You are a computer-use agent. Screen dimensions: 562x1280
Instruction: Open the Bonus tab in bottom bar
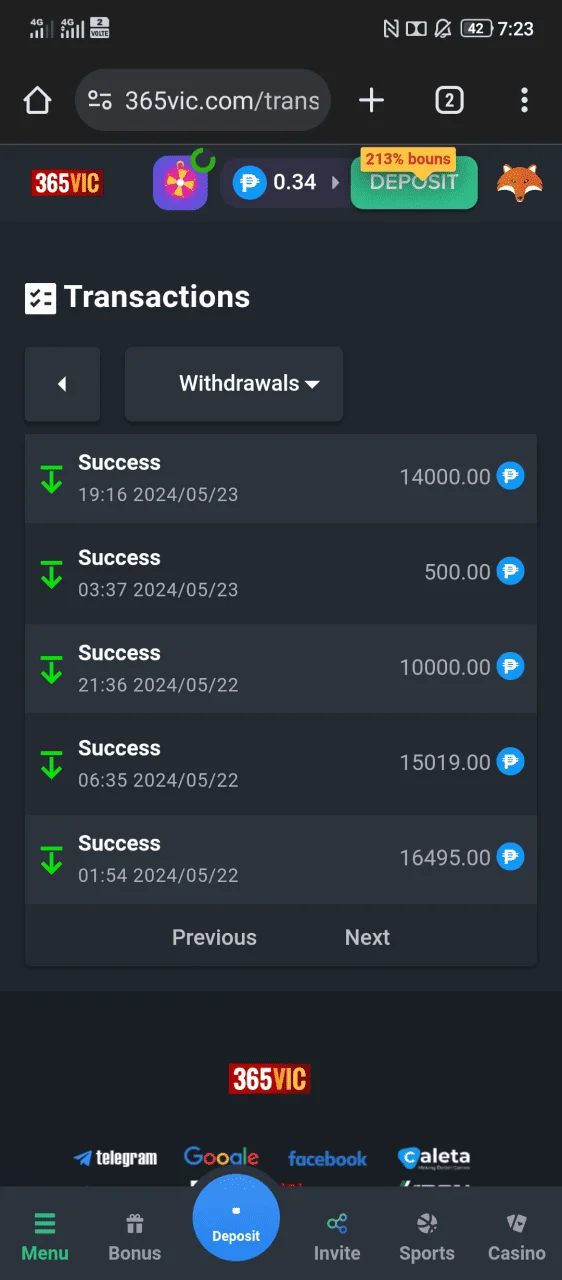click(135, 1236)
